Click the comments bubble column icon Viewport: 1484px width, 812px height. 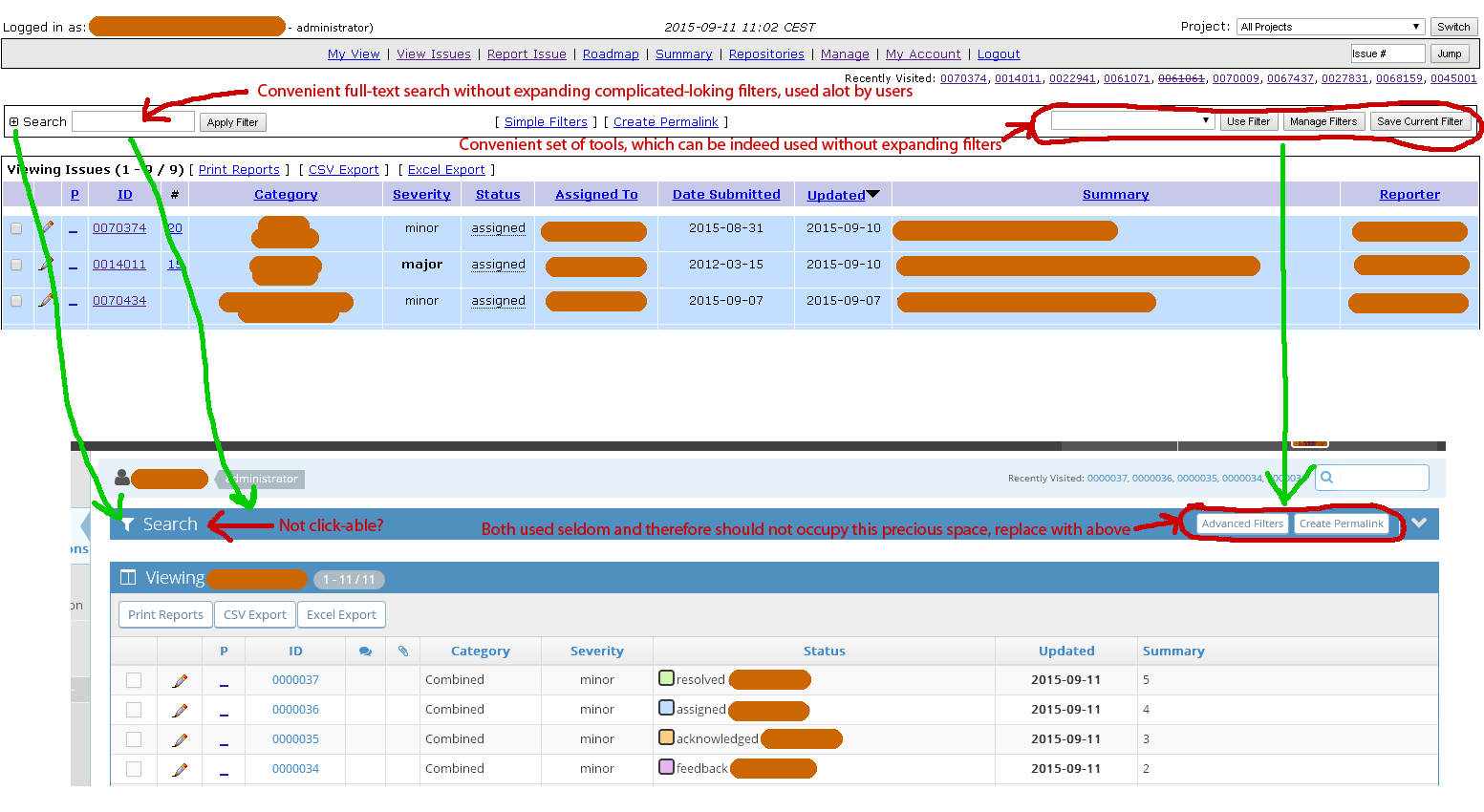click(x=365, y=652)
